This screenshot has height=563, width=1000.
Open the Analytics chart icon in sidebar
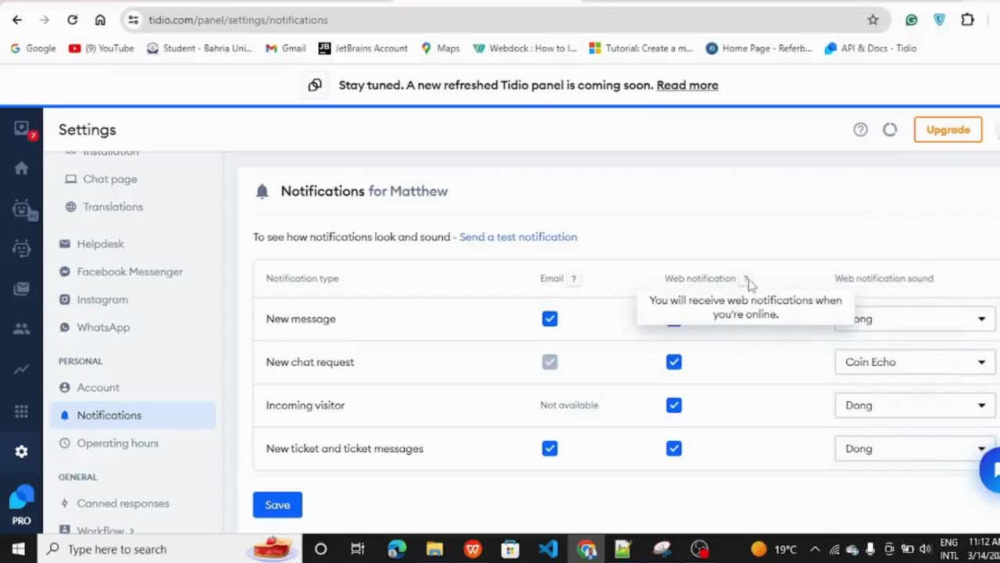(22, 369)
